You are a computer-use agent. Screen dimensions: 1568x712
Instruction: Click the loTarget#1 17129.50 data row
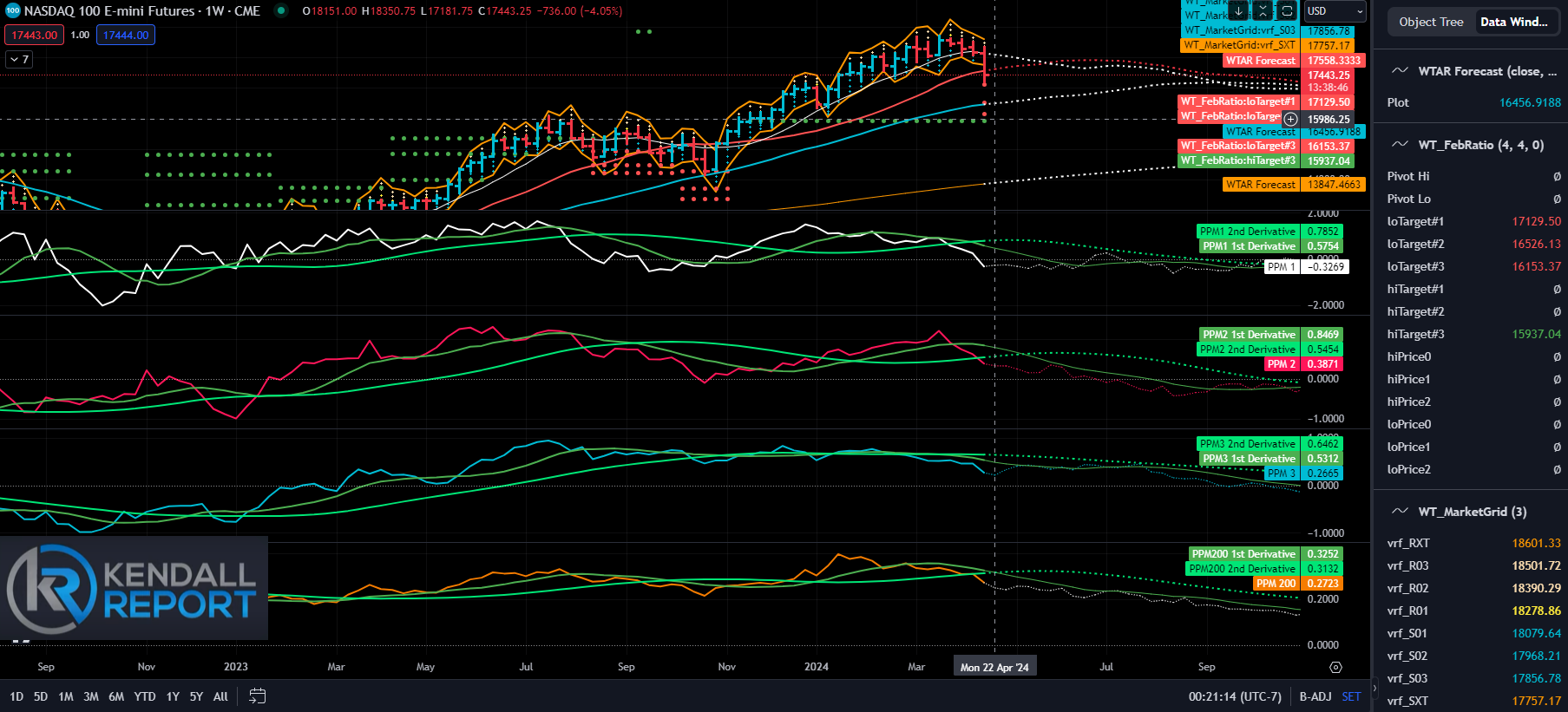[x=1473, y=221]
